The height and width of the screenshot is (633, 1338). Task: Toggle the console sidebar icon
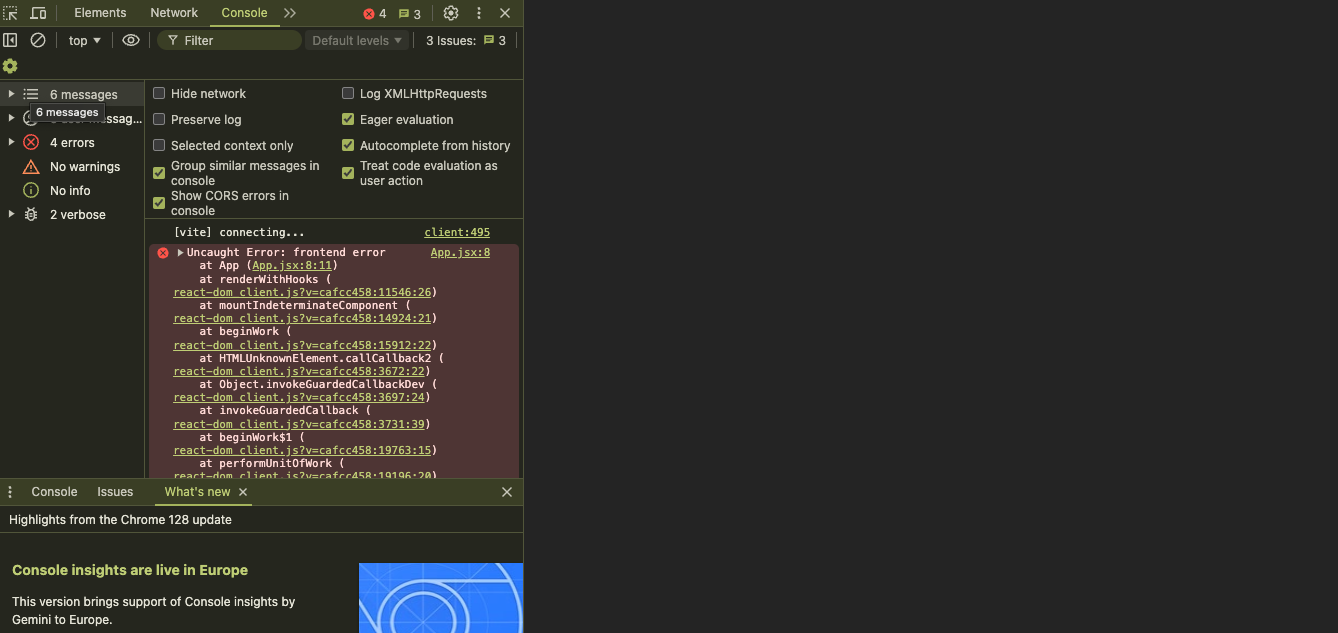point(10,40)
